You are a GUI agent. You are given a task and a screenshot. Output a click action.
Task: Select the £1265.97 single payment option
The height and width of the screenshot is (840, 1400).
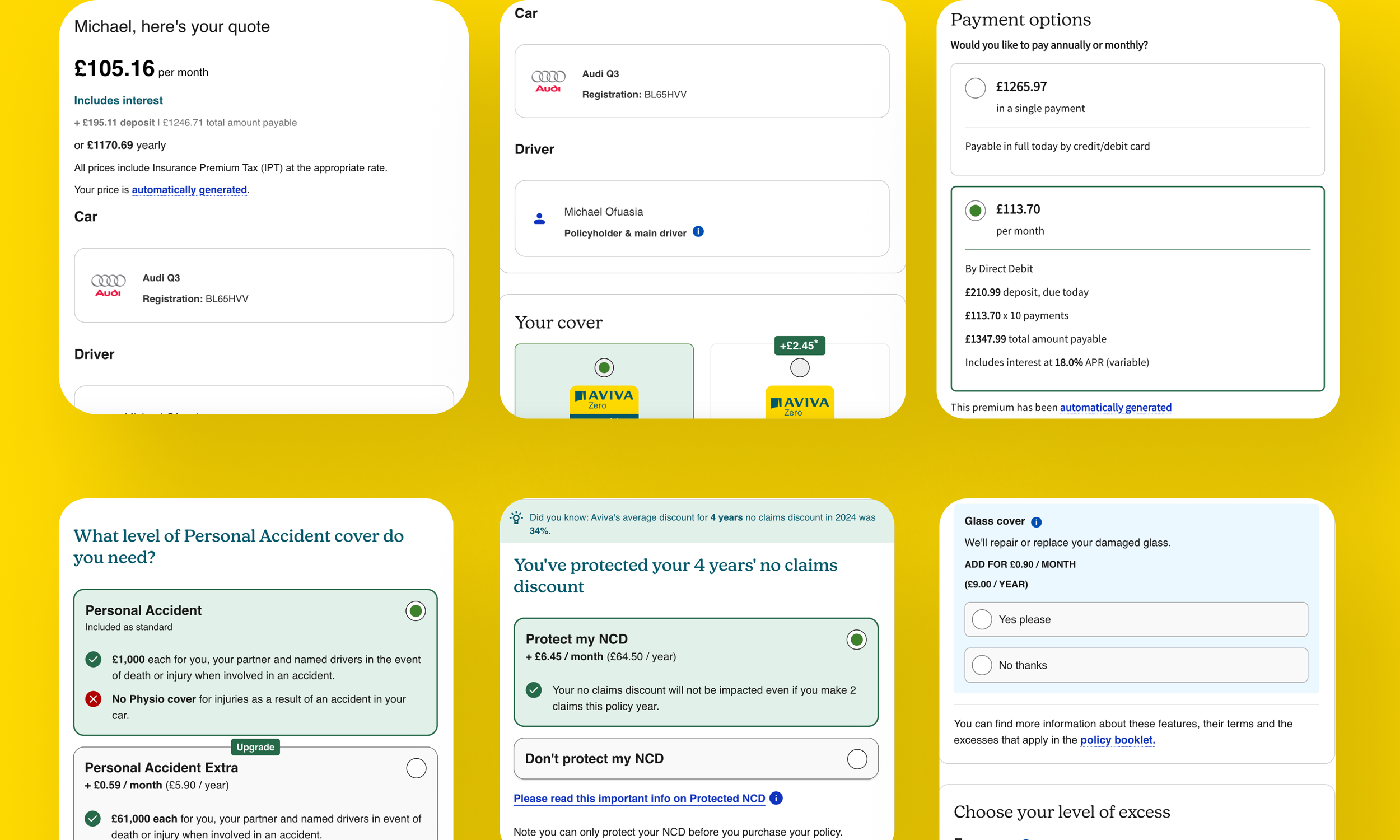pyautogui.click(x=975, y=88)
